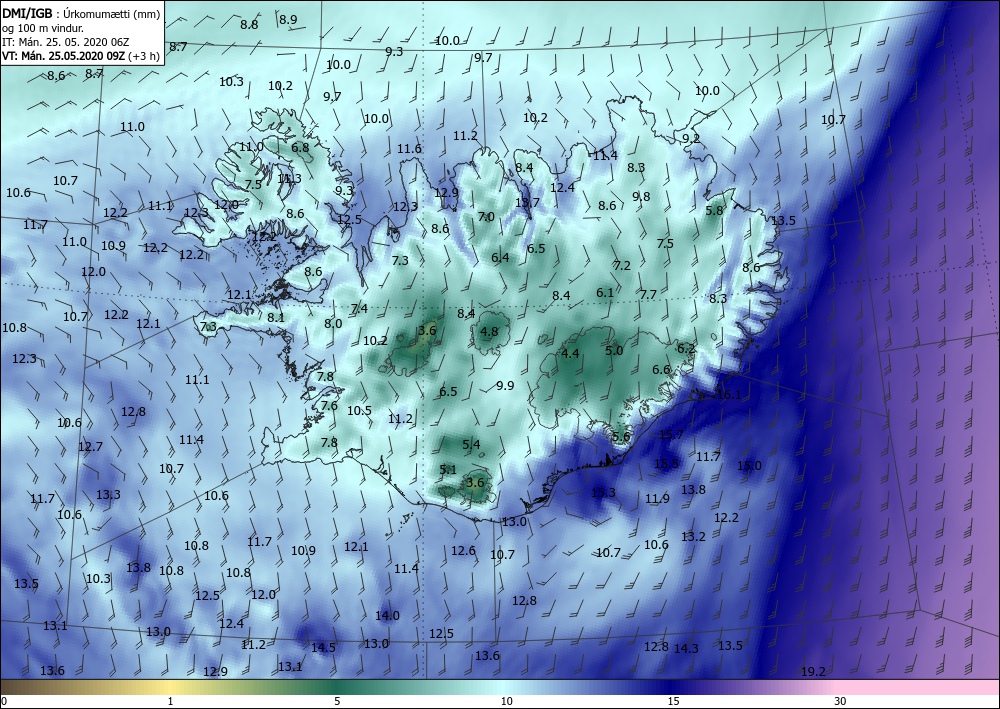
Task: Click the 5 label on the color scale
Action: (x=337, y=701)
